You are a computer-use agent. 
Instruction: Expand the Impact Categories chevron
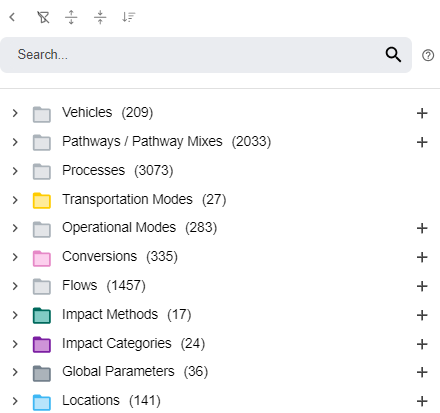point(15,344)
